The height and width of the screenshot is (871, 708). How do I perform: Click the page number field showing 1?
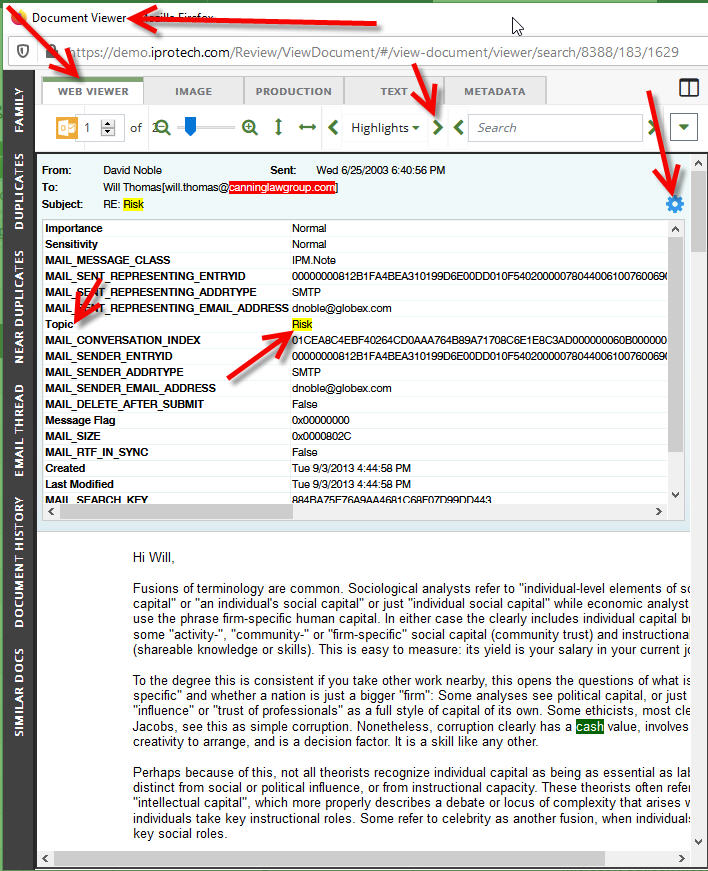(87, 128)
